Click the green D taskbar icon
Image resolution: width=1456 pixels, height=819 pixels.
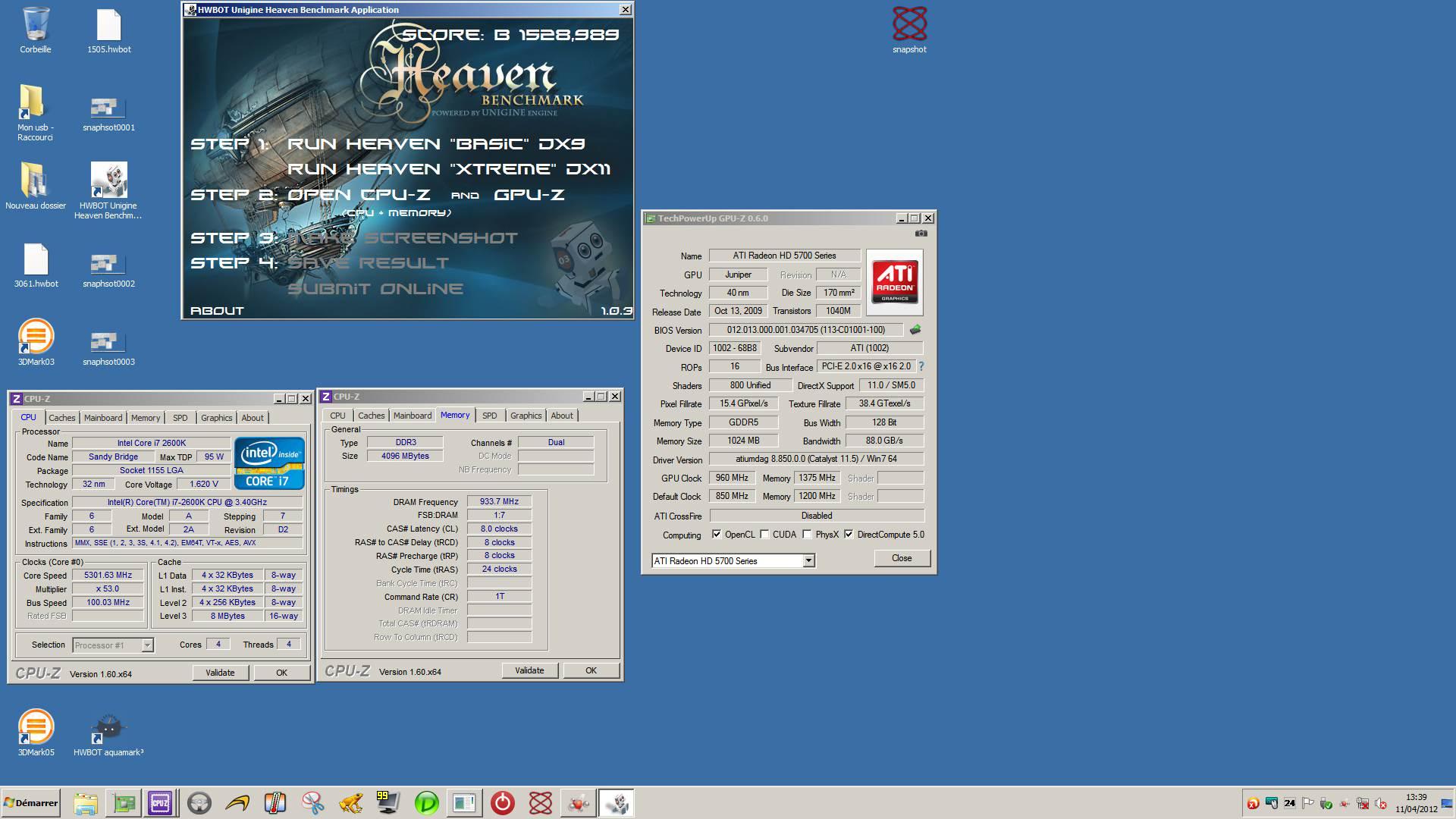tap(426, 803)
